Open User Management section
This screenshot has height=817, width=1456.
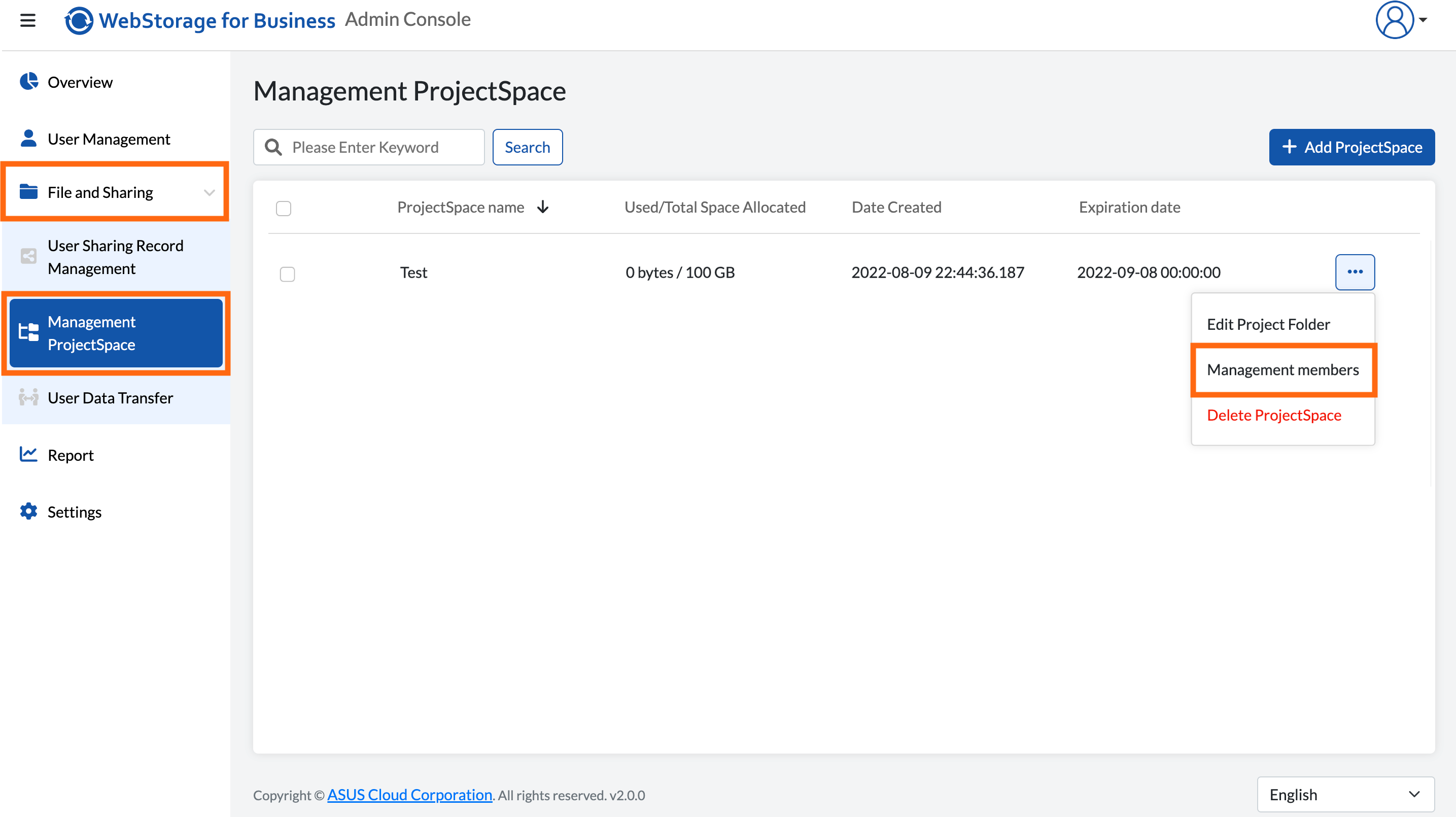coord(109,139)
